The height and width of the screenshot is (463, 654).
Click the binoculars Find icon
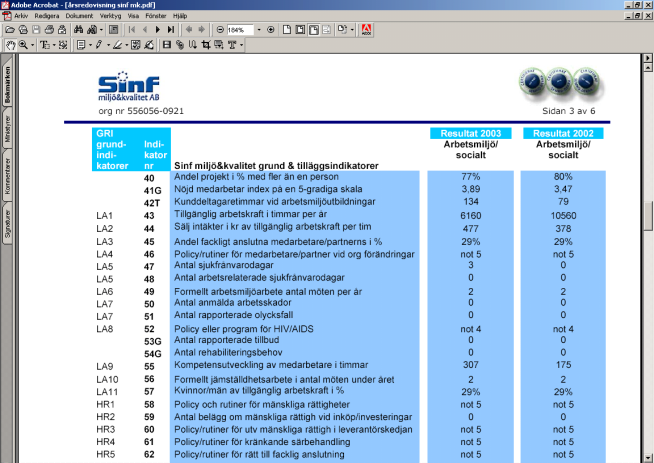click(78, 30)
